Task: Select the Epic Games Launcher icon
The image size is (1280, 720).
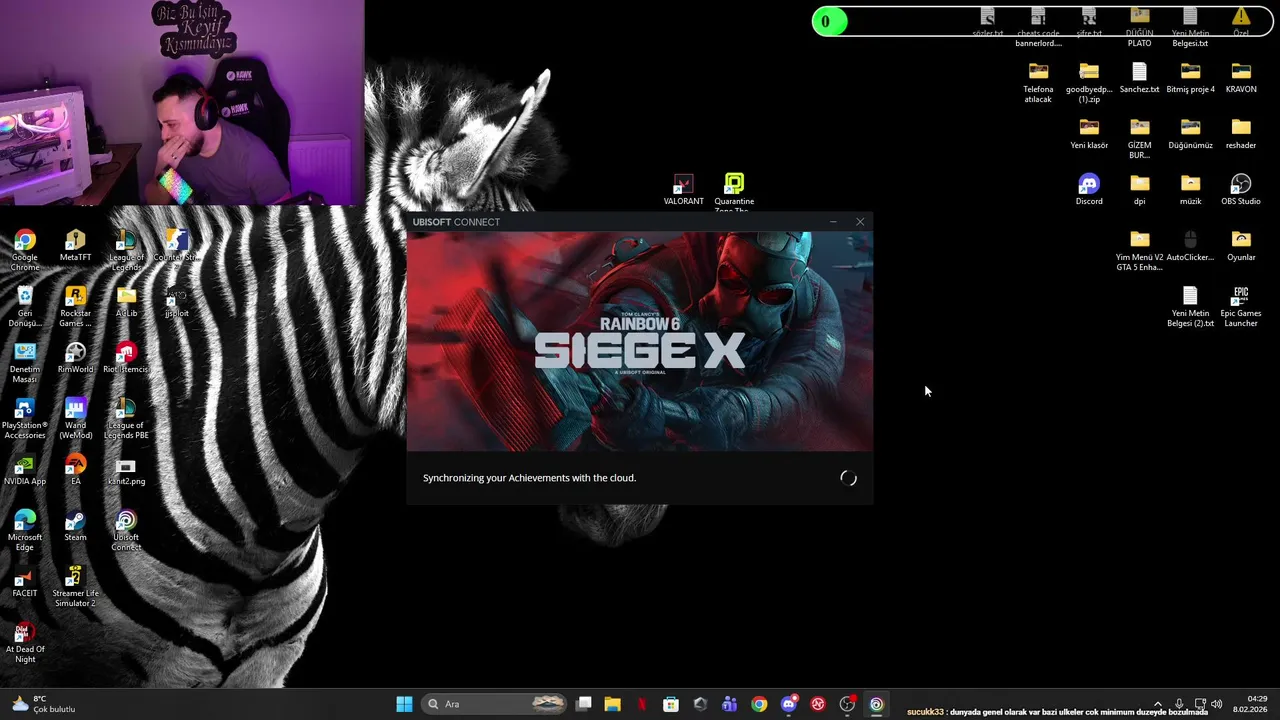Action: tap(1241, 306)
